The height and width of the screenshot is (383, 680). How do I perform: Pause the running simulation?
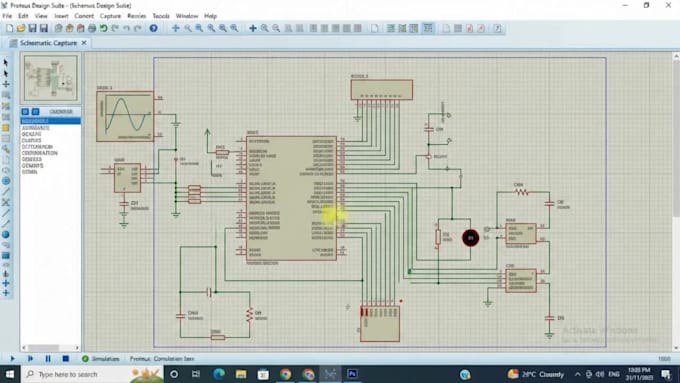pyautogui.click(x=48, y=359)
